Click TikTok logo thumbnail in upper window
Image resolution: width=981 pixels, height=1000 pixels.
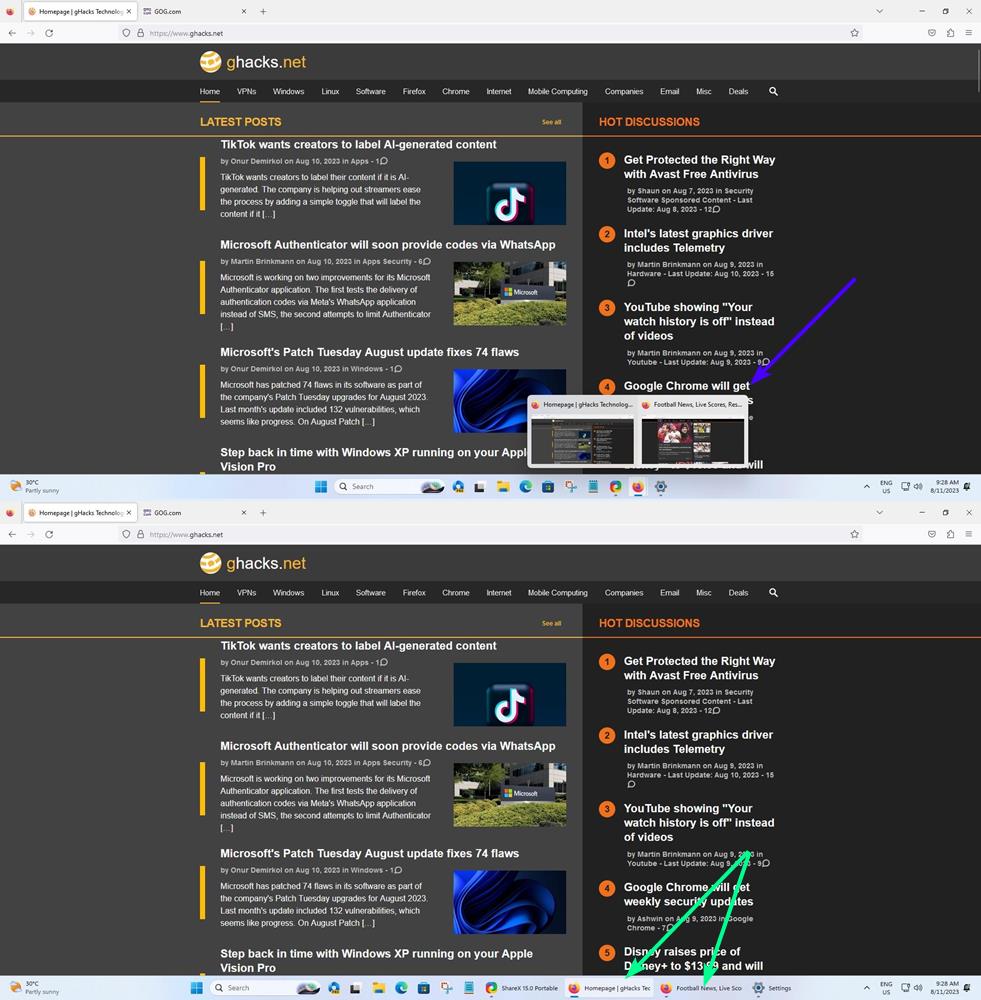(510, 193)
